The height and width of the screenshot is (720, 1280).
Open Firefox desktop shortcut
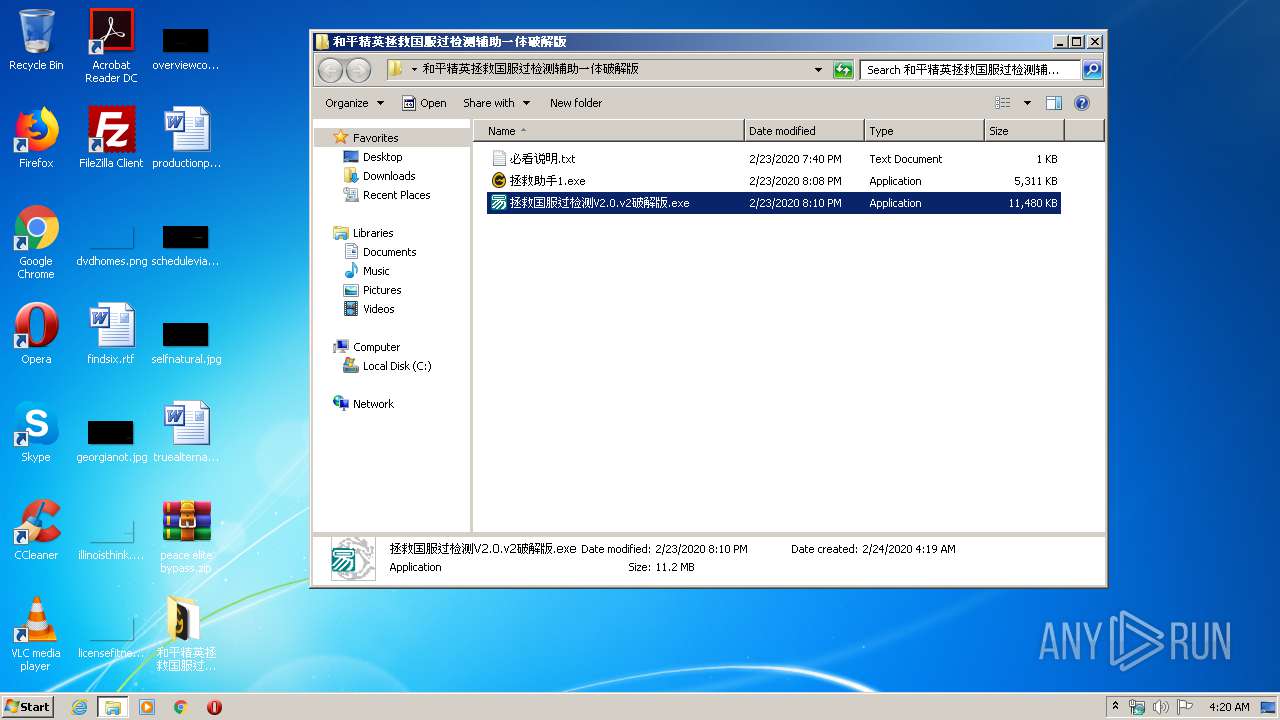36,138
